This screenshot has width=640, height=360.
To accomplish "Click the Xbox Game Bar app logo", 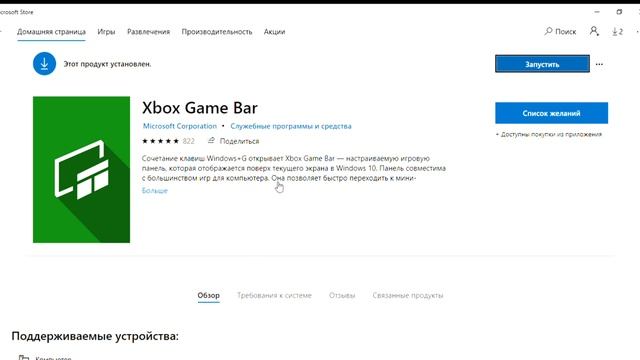I will click(x=82, y=169).
